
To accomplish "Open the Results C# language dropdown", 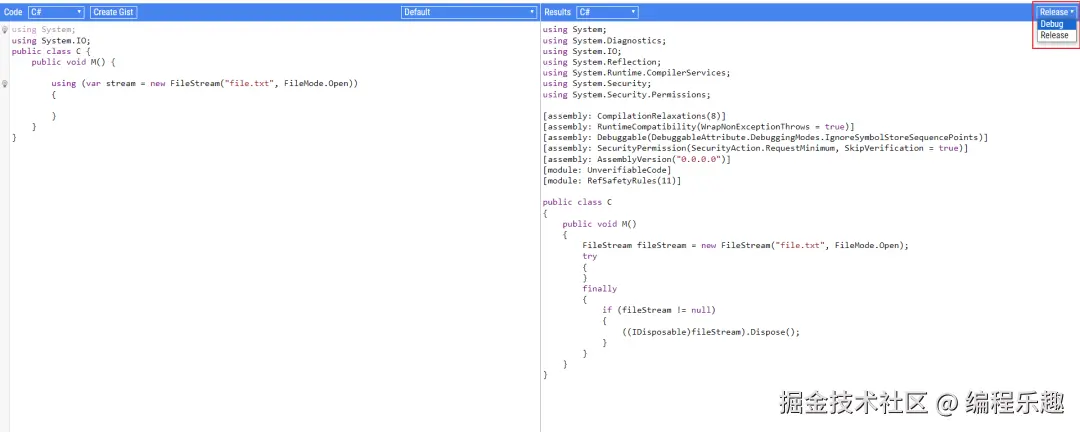I will [x=607, y=12].
